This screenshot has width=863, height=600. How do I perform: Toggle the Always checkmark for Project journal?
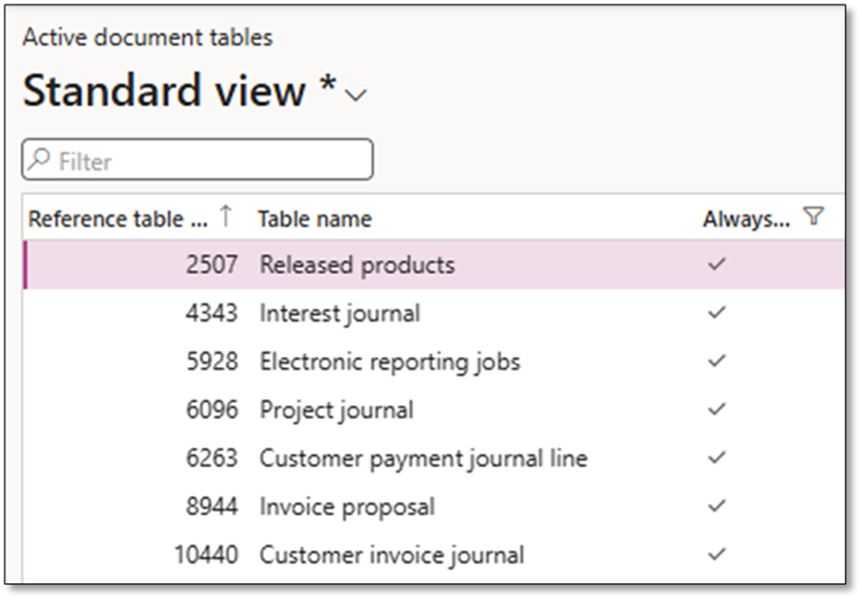click(x=716, y=410)
